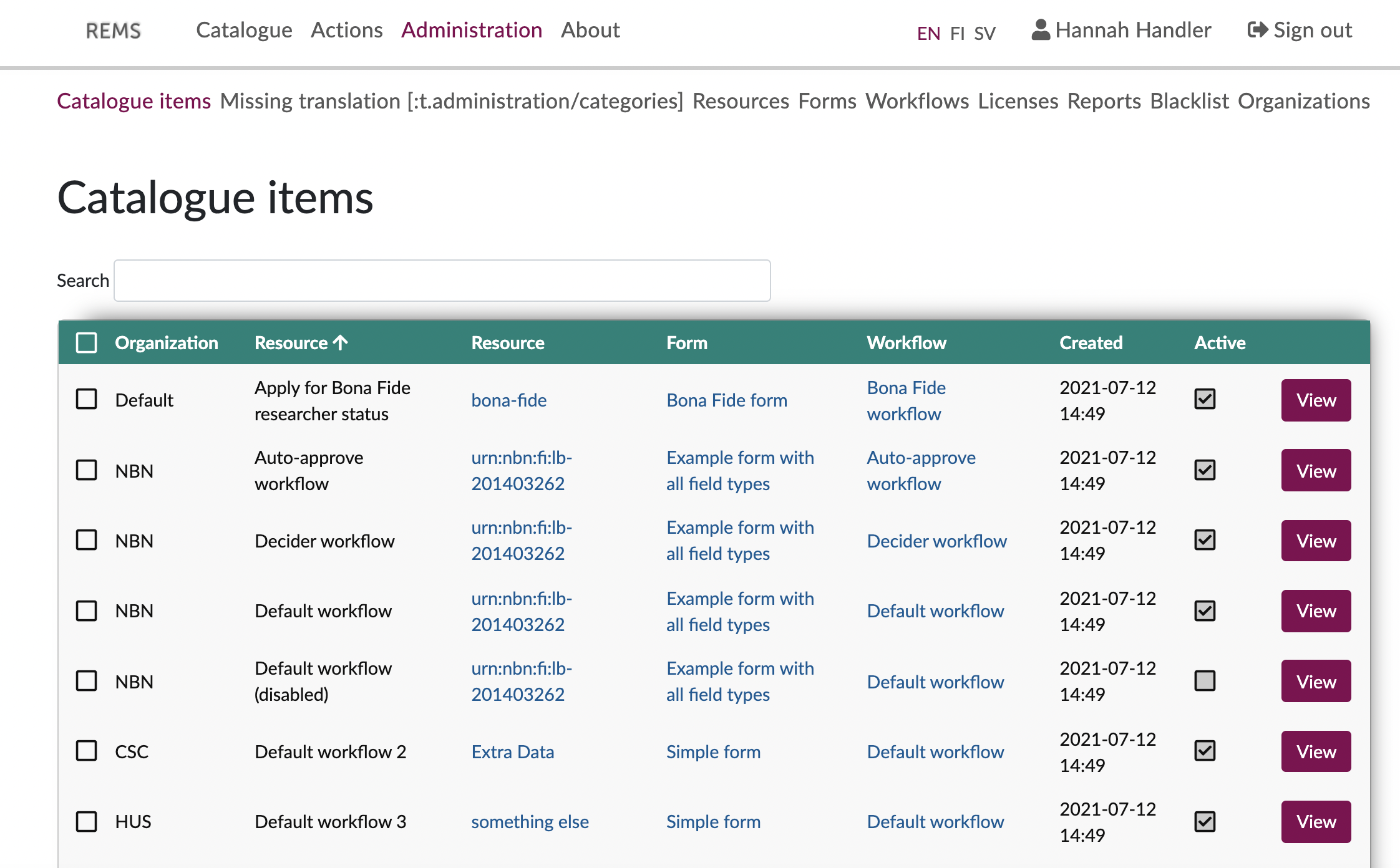
Task: Open the Administration menu
Action: click(x=472, y=30)
